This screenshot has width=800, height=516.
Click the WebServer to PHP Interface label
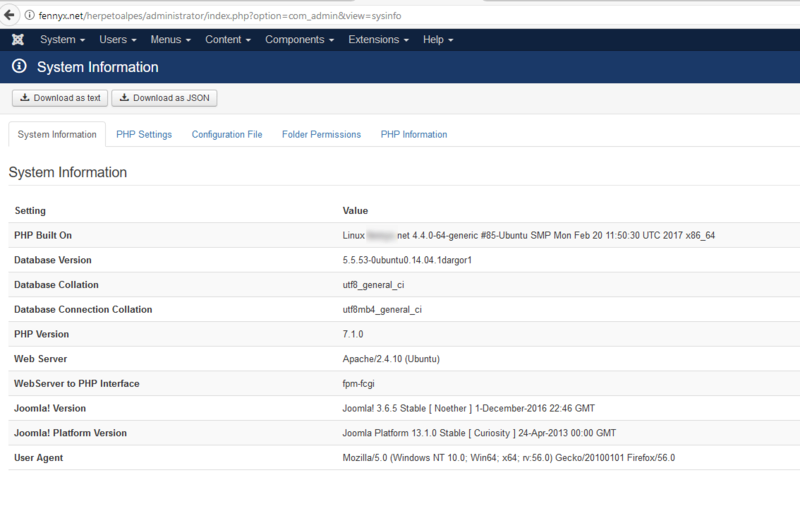(77, 383)
